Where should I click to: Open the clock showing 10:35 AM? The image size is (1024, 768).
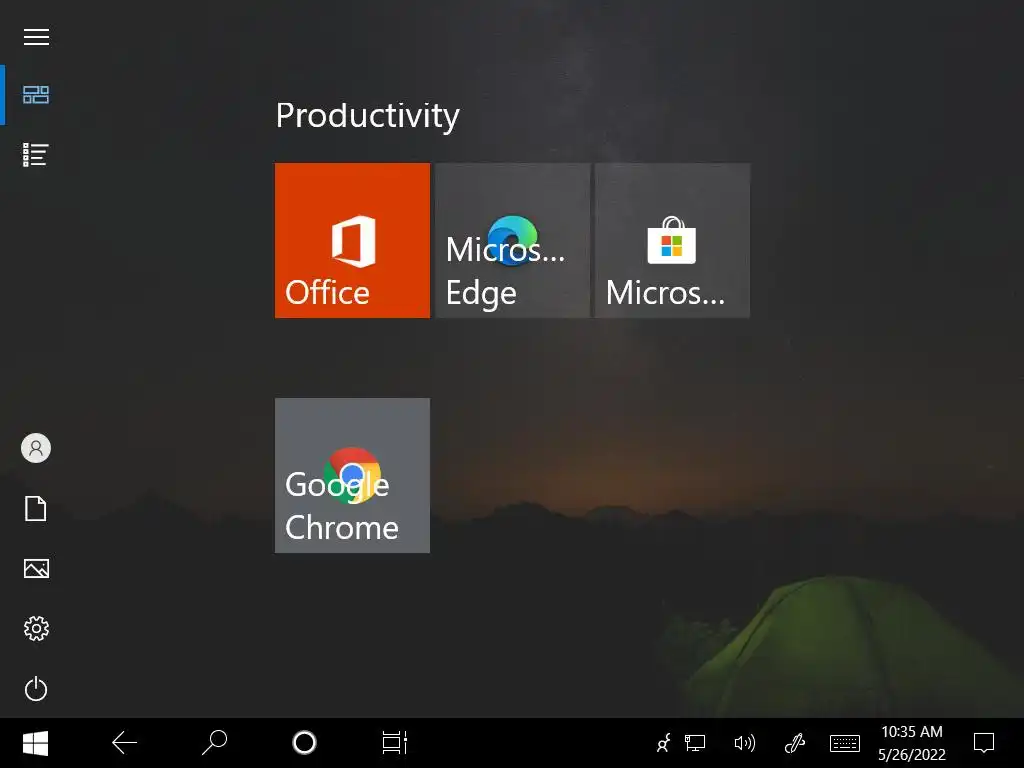(912, 743)
